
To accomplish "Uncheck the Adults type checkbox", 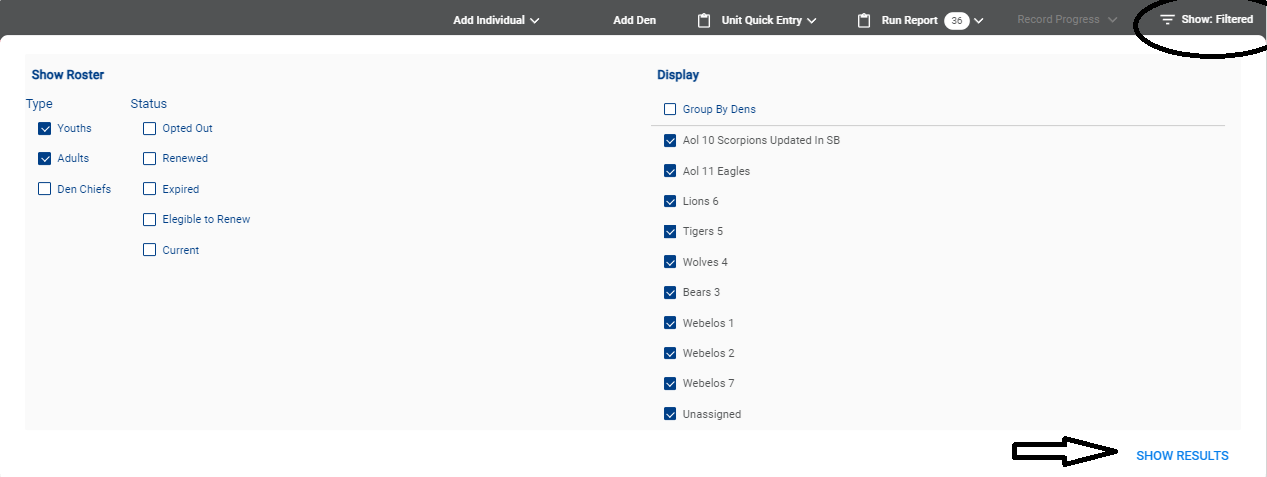I will 44,158.
